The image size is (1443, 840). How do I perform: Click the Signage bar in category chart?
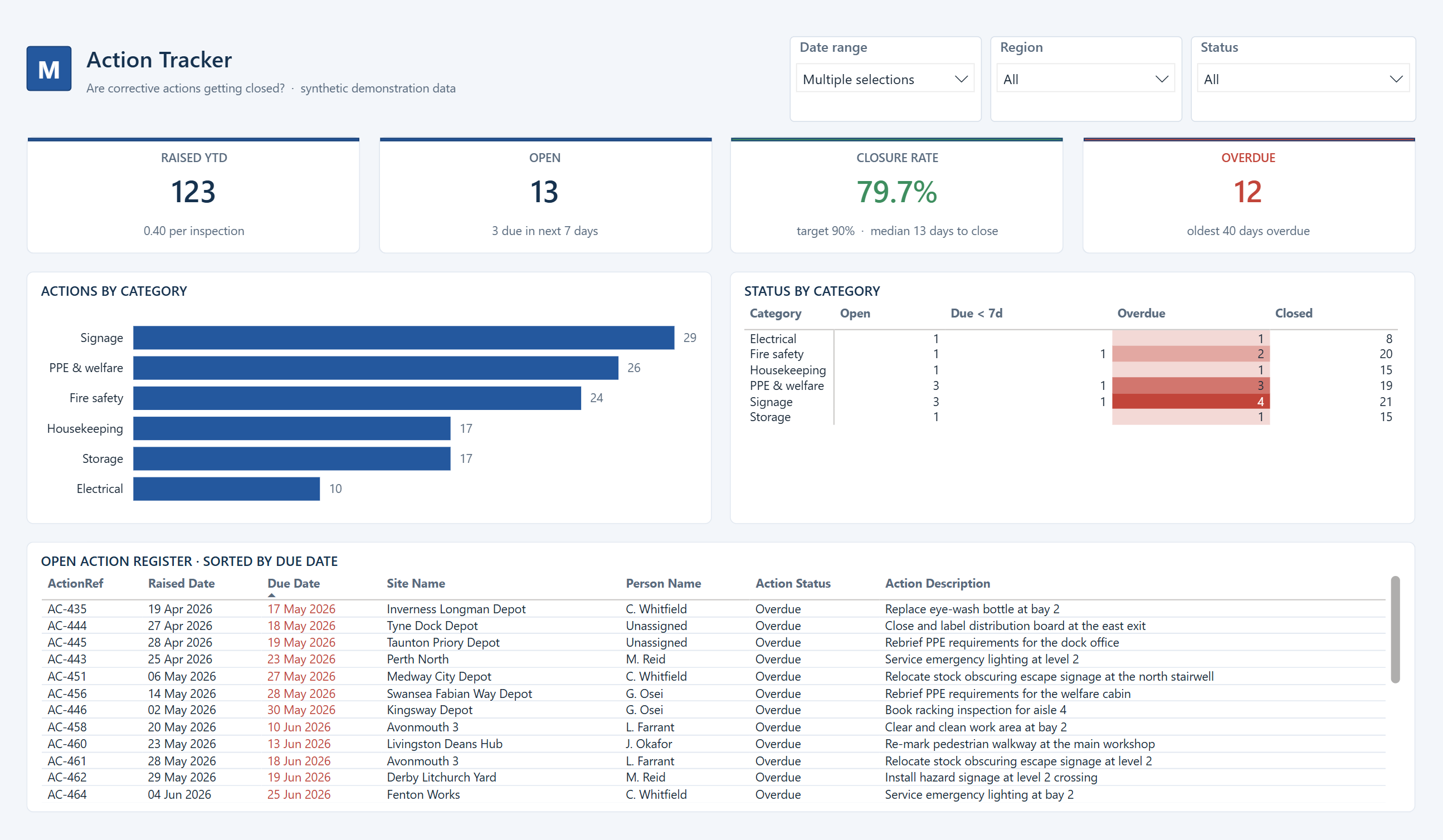tap(404, 338)
